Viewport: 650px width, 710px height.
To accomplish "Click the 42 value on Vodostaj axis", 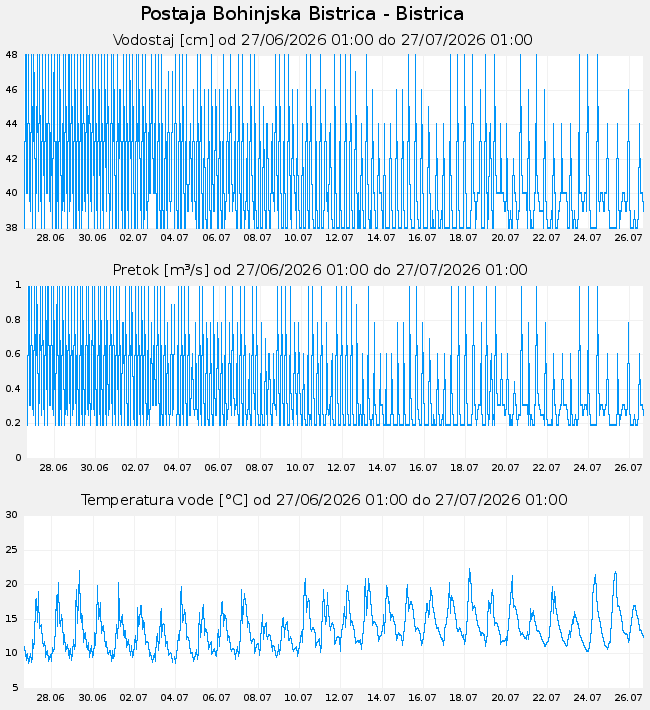I will [12, 158].
